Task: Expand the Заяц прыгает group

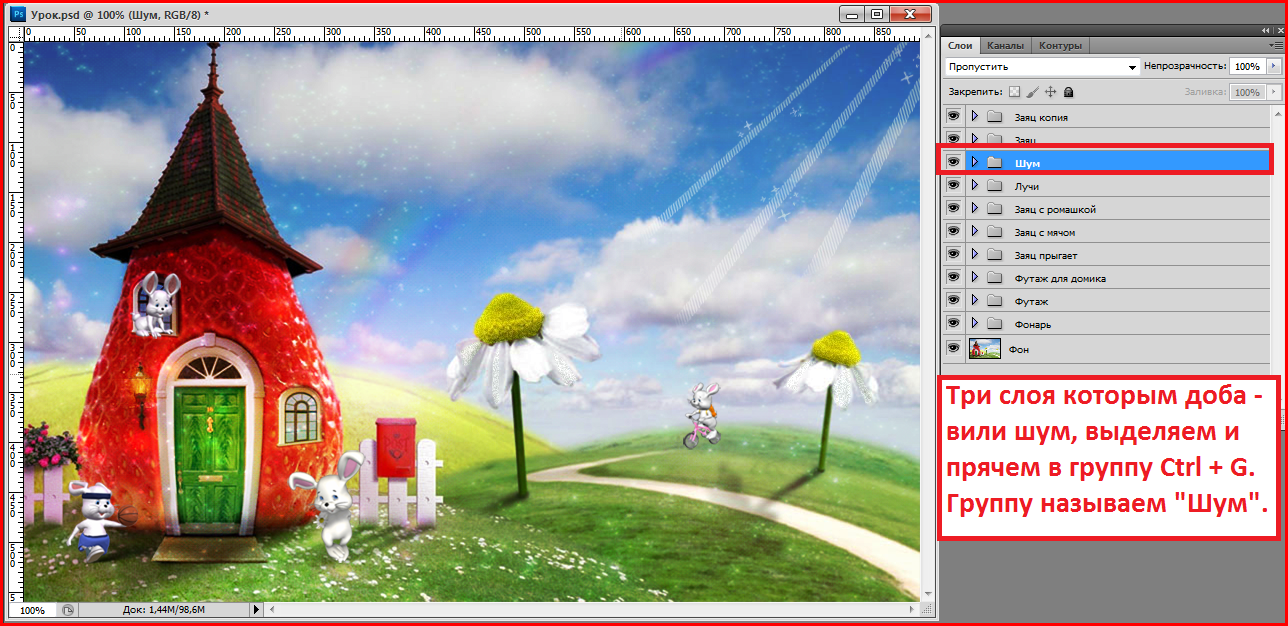Action: click(x=974, y=254)
